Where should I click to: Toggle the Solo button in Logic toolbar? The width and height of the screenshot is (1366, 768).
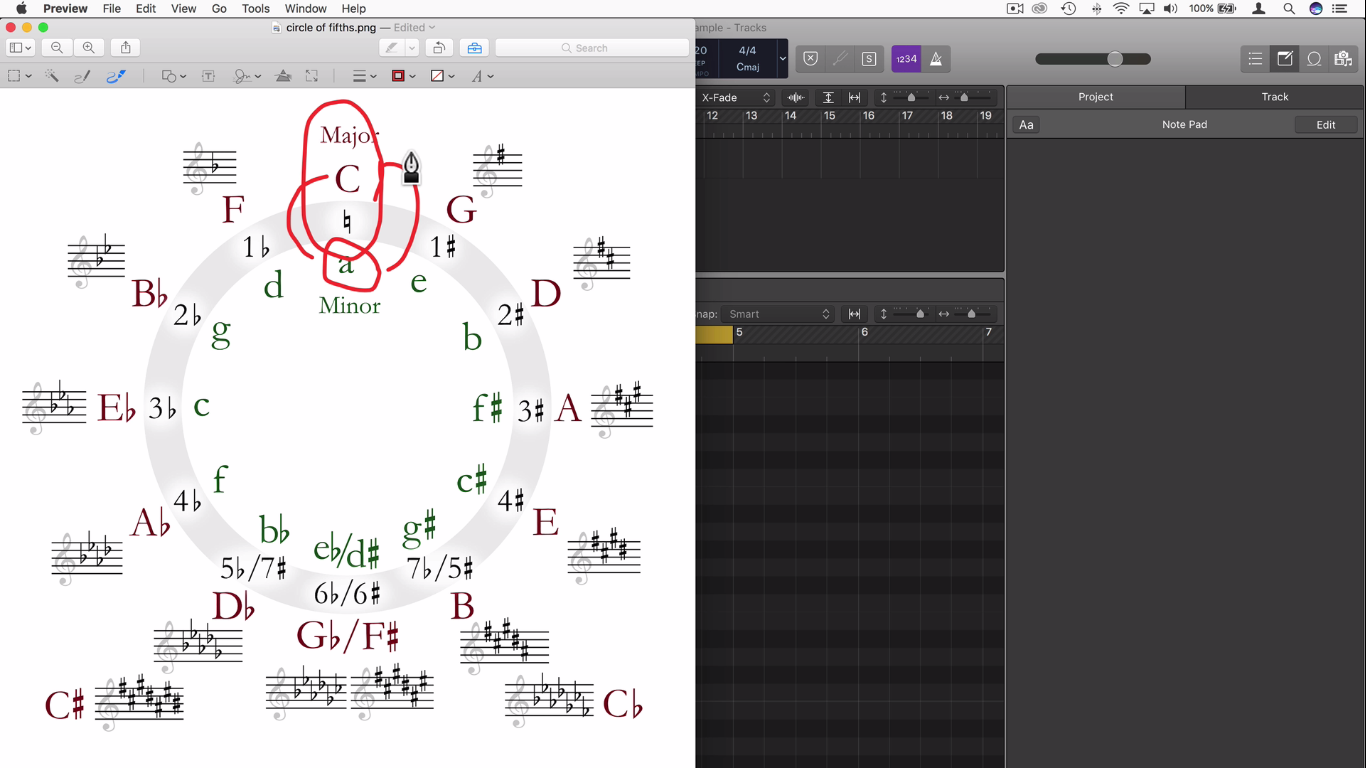click(869, 59)
